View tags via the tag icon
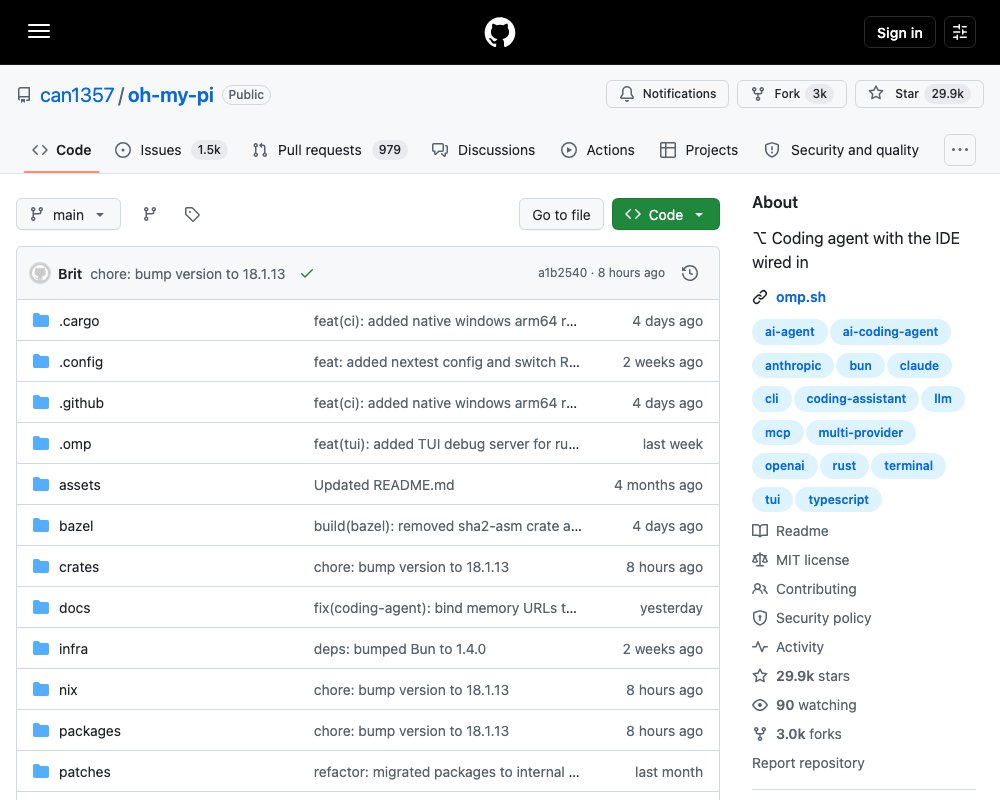Screen dimensions: 1000x800 tap(192, 214)
